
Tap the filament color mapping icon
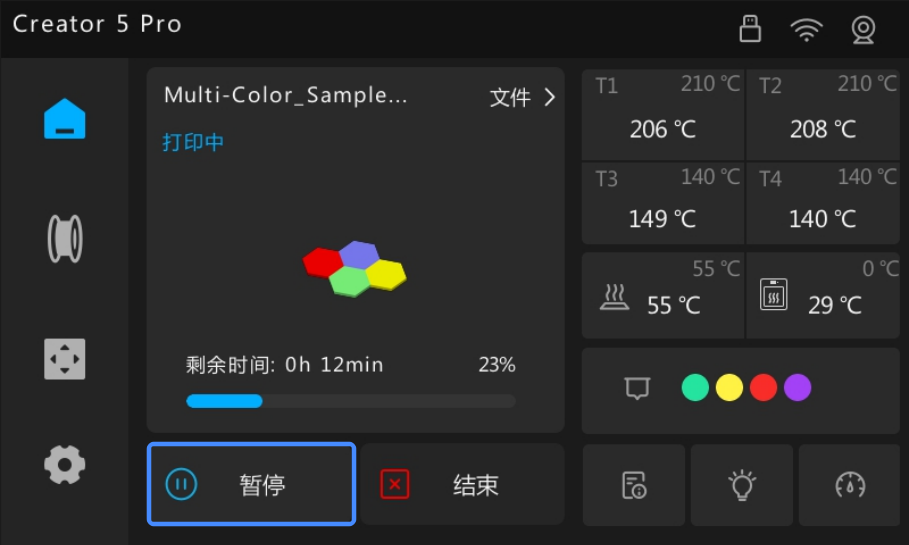(x=637, y=388)
